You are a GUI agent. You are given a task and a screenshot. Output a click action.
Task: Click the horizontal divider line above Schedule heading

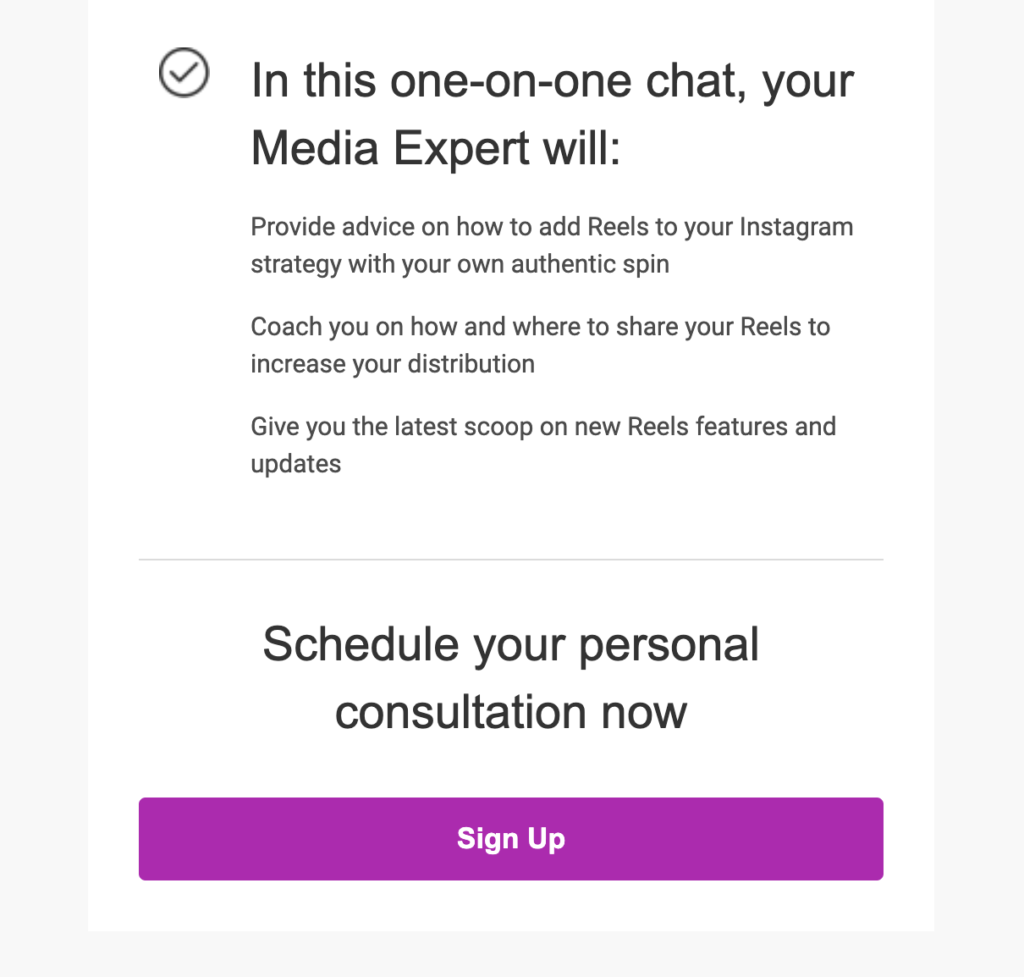click(x=511, y=560)
